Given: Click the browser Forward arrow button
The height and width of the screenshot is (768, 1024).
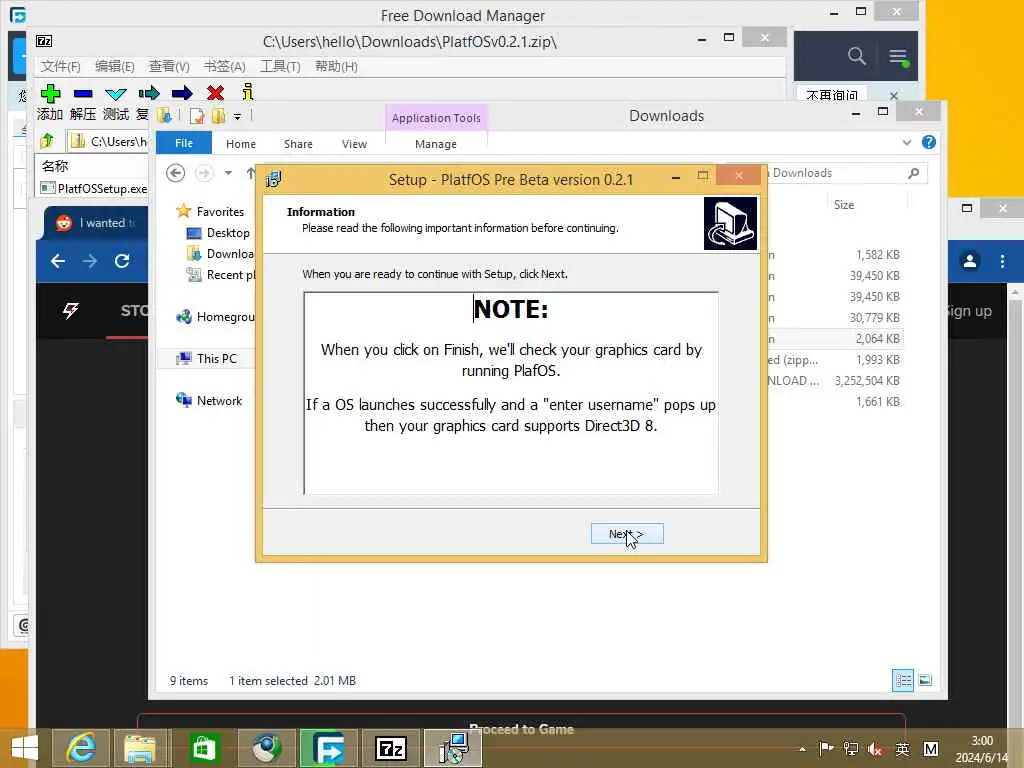Looking at the screenshot, I should [x=90, y=261].
